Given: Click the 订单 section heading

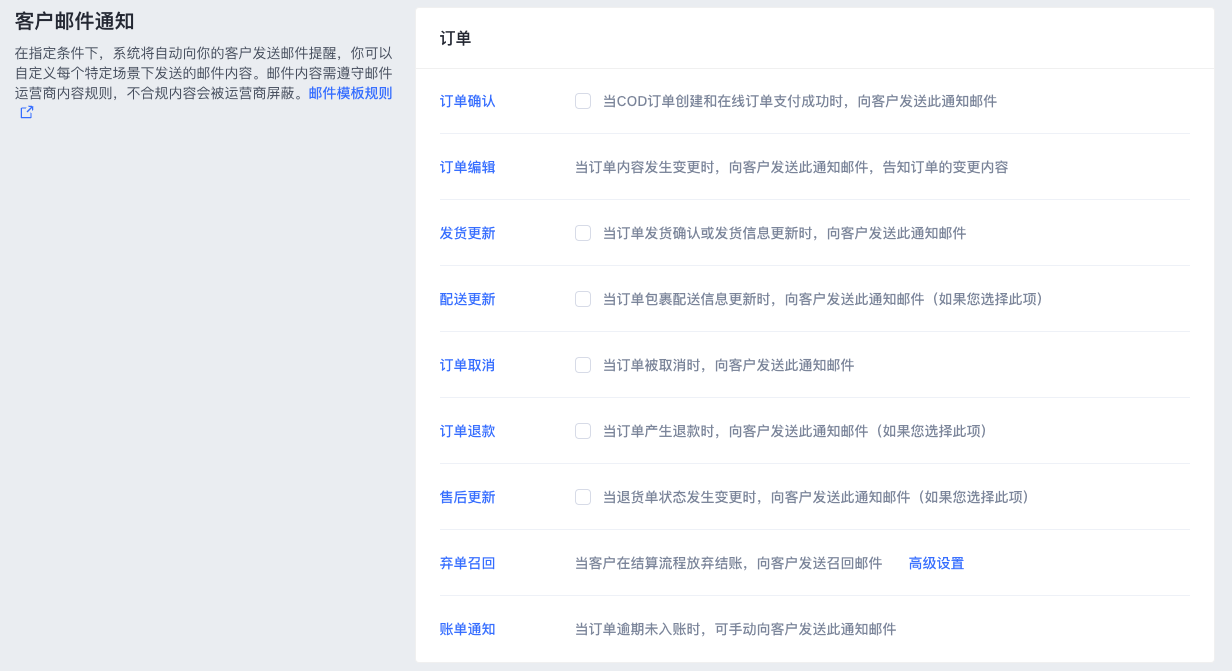Looking at the screenshot, I should click(455, 39).
